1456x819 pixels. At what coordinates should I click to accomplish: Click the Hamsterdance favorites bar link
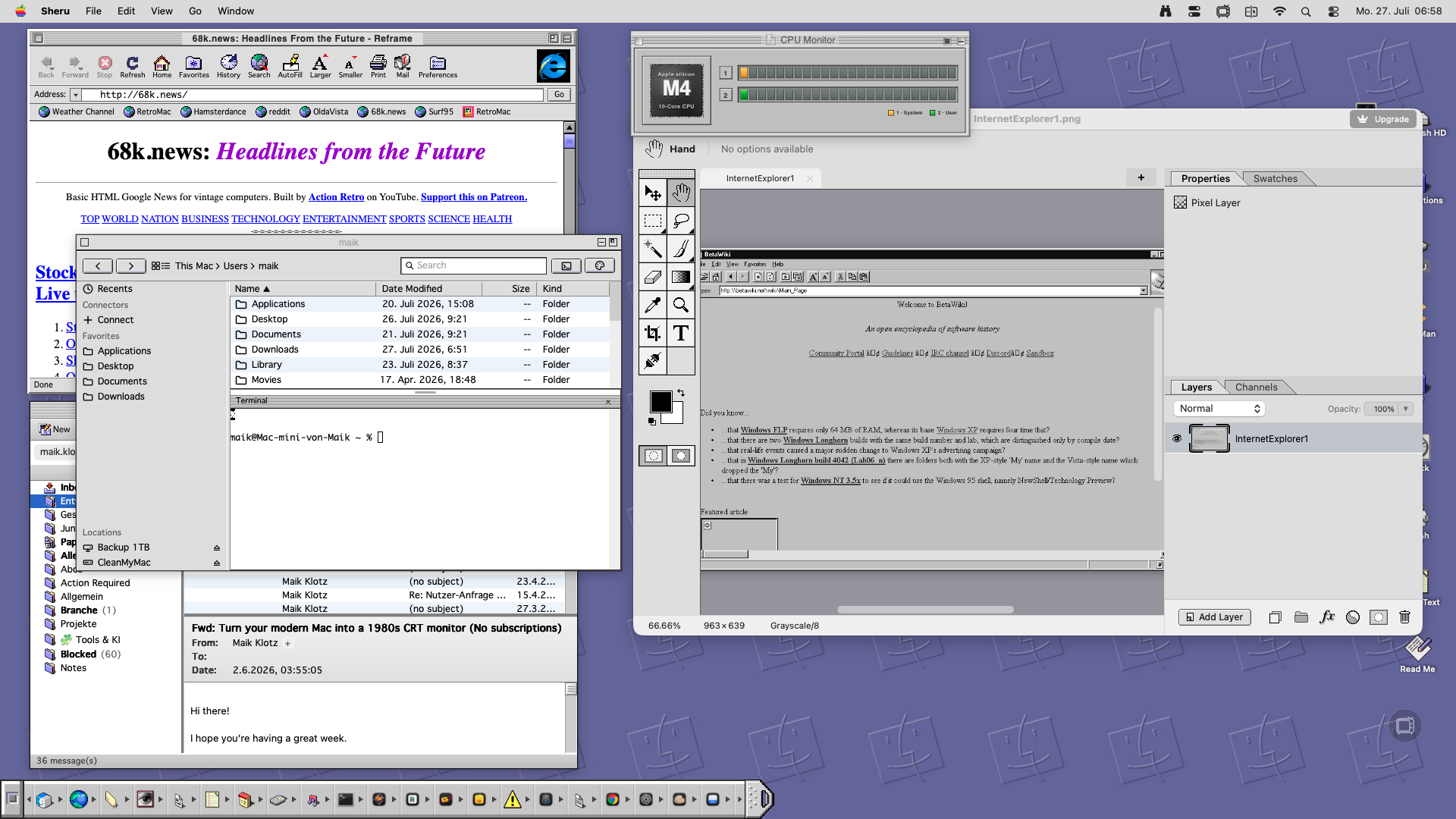pos(213,112)
